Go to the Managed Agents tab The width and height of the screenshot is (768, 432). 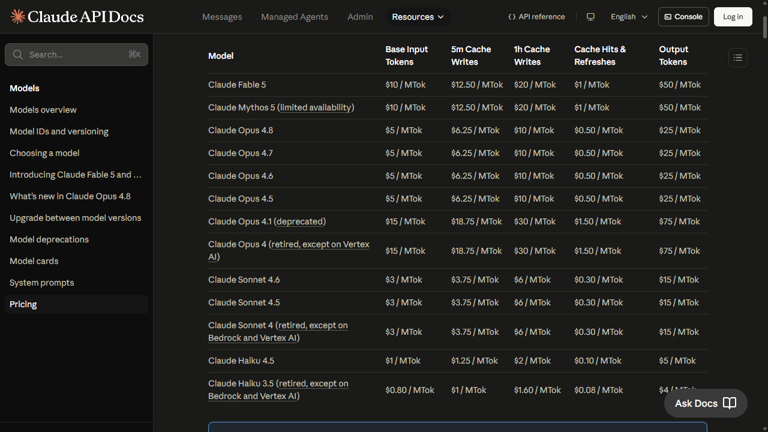(294, 17)
